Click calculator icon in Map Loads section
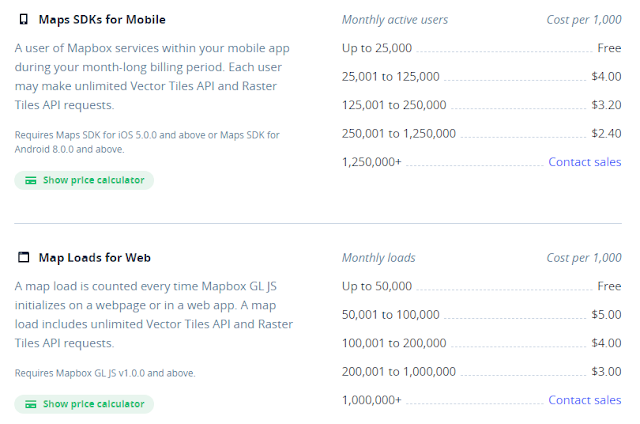Viewport: 640px width, 424px height. coord(31,404)
